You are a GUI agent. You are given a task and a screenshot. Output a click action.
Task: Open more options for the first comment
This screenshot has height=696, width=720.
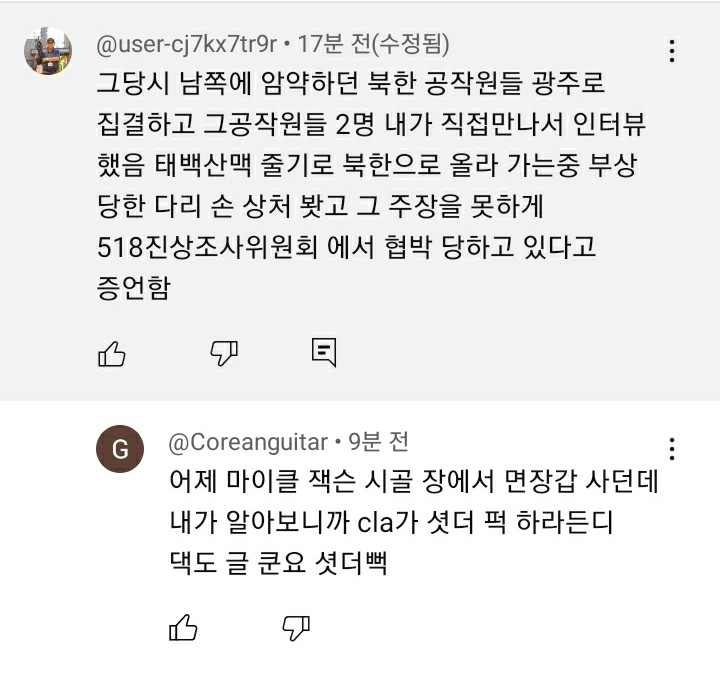673,51
